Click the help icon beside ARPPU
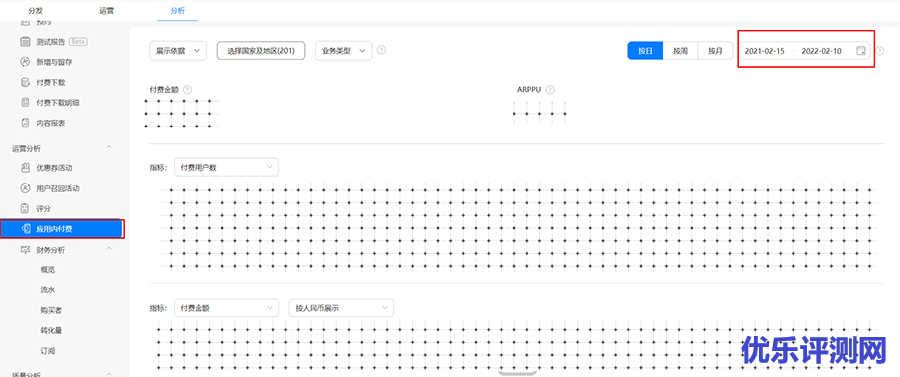Image resolution: width=900 pixels, height=377 pixels. pyautogui.click(x=550, y=90)
